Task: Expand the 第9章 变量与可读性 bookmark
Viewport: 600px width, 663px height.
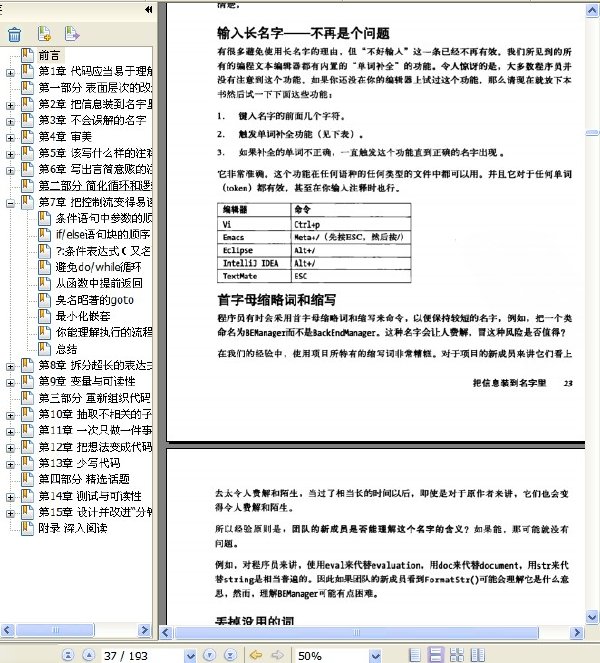Action: (x=10, y=383)
